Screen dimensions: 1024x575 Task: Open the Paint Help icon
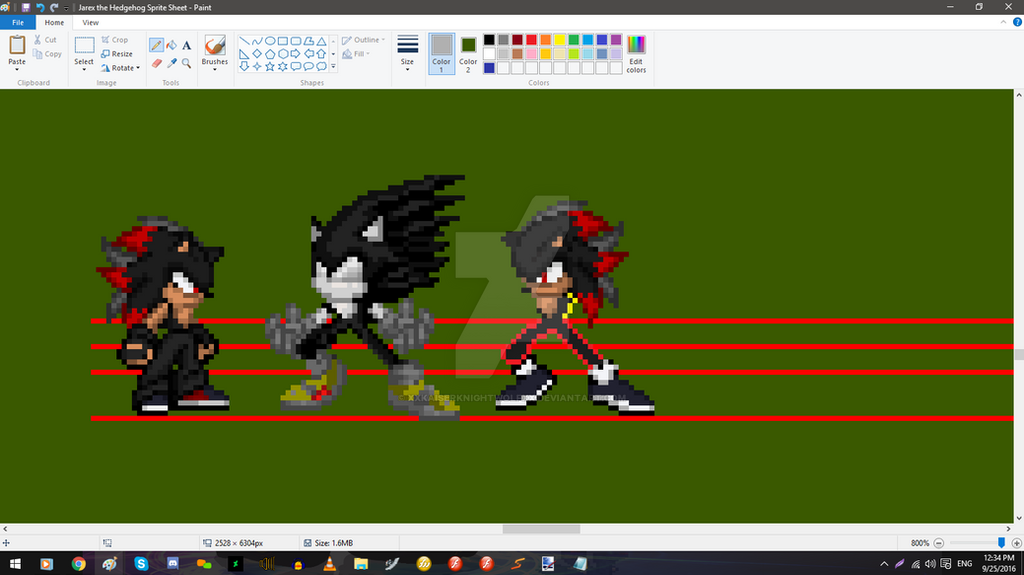click(x=1017, y=22)
